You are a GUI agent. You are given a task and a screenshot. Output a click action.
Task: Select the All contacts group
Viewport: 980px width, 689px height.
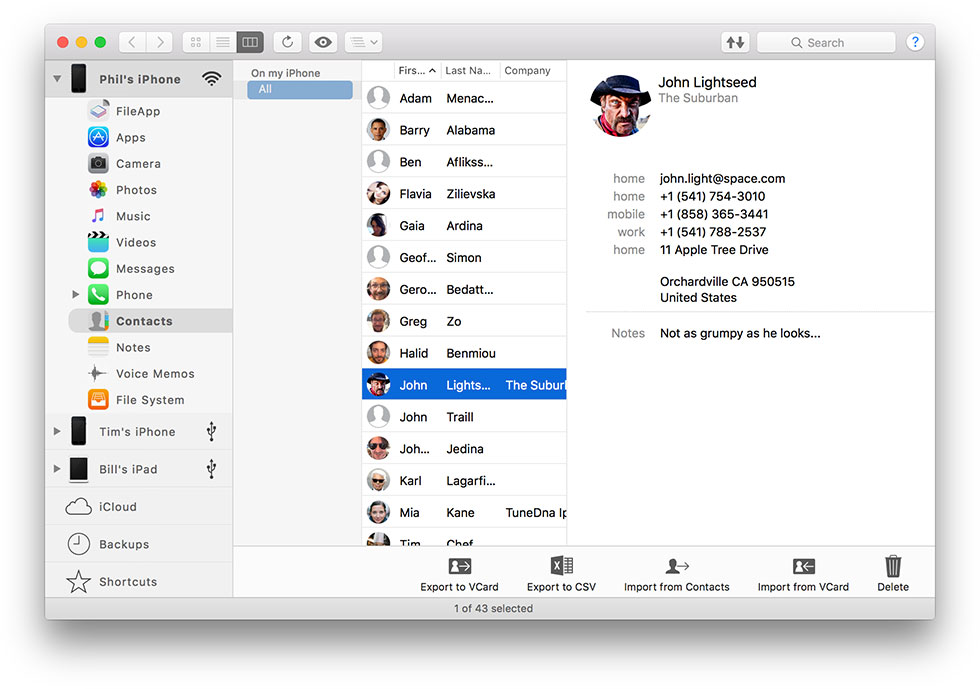[x=300, y=90]
